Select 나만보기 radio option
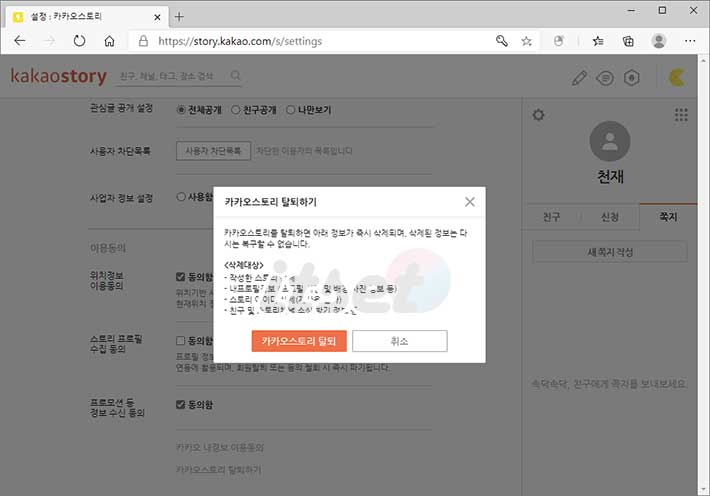 pos(291,110)
